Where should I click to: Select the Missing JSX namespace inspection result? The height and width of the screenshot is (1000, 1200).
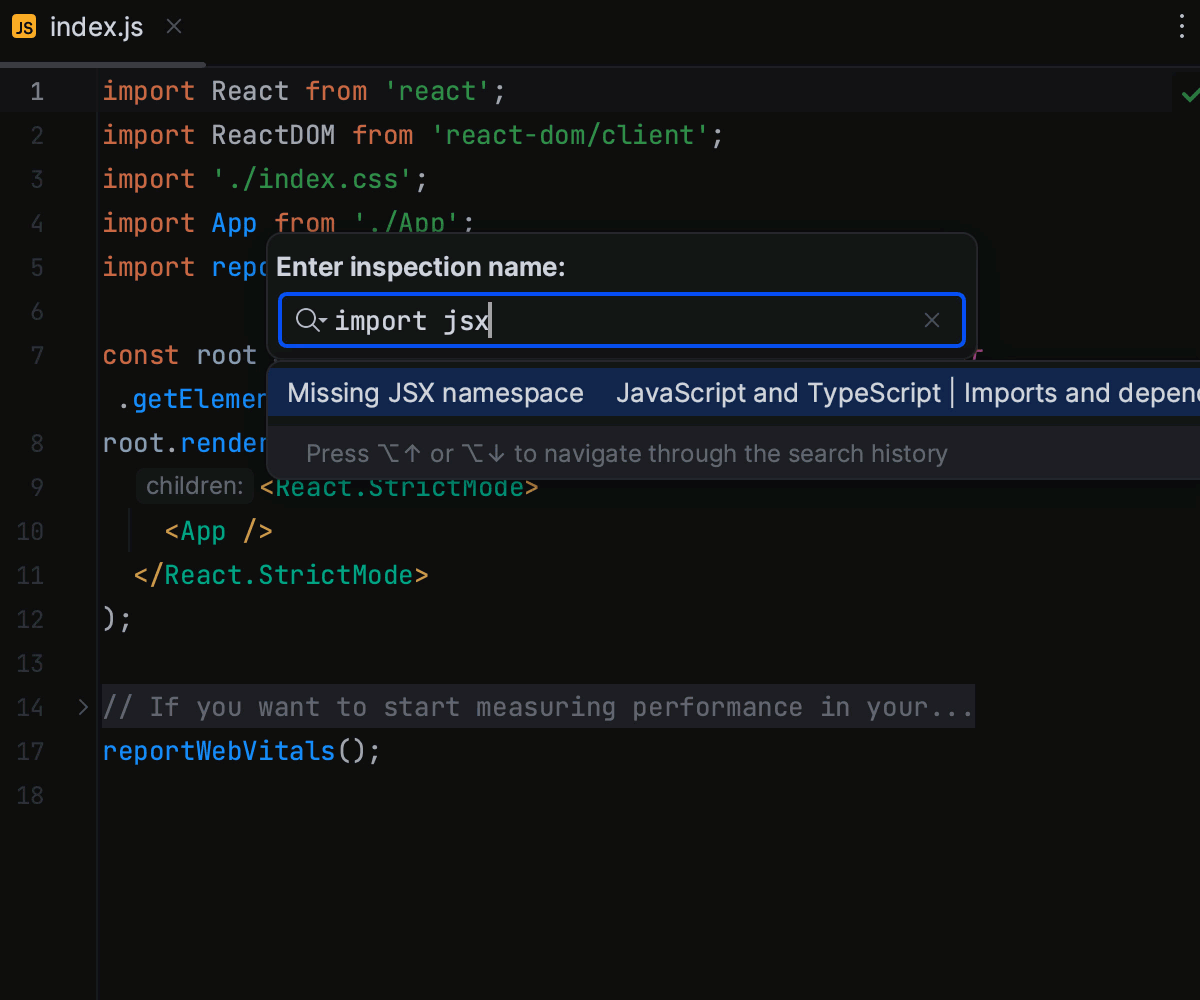[x=435, y=393]
